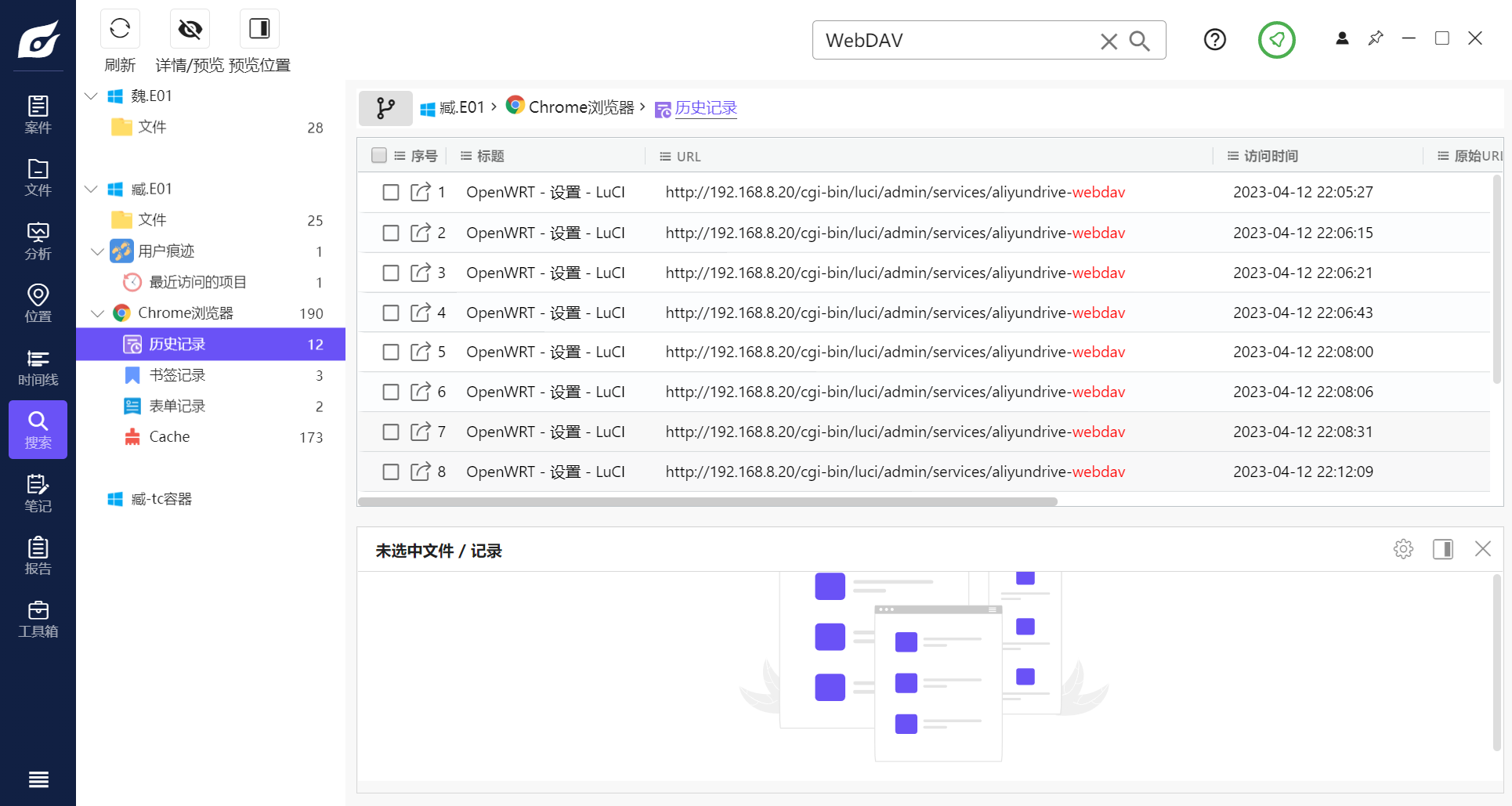Open preview panel settings gear
The height and width of the screenshot is (806, 1512).
point(1403,549)
